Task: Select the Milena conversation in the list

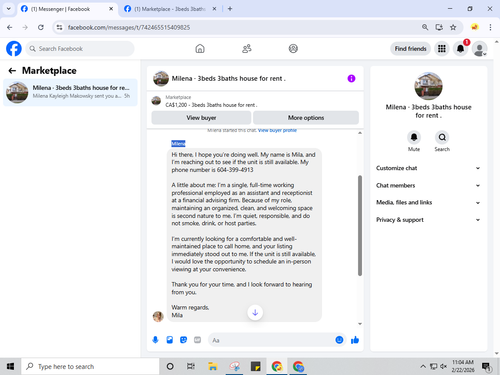Action: (x=70, y=92)
